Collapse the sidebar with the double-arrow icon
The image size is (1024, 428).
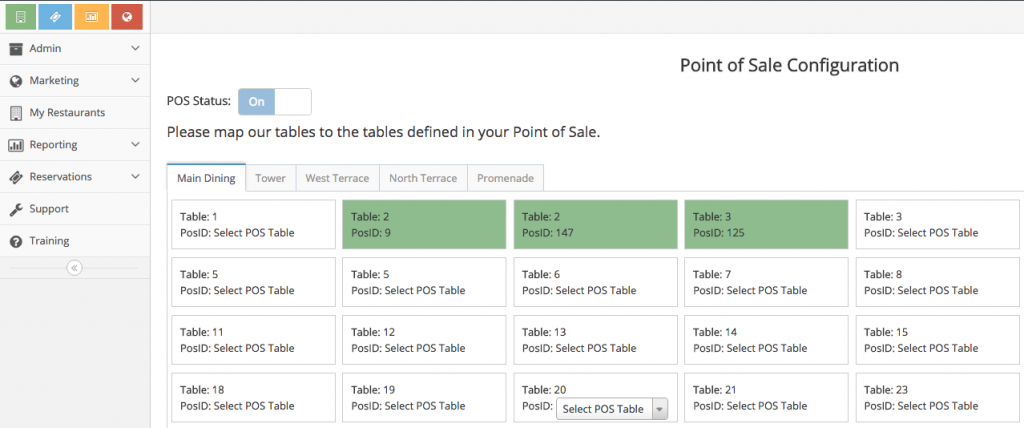74,267
